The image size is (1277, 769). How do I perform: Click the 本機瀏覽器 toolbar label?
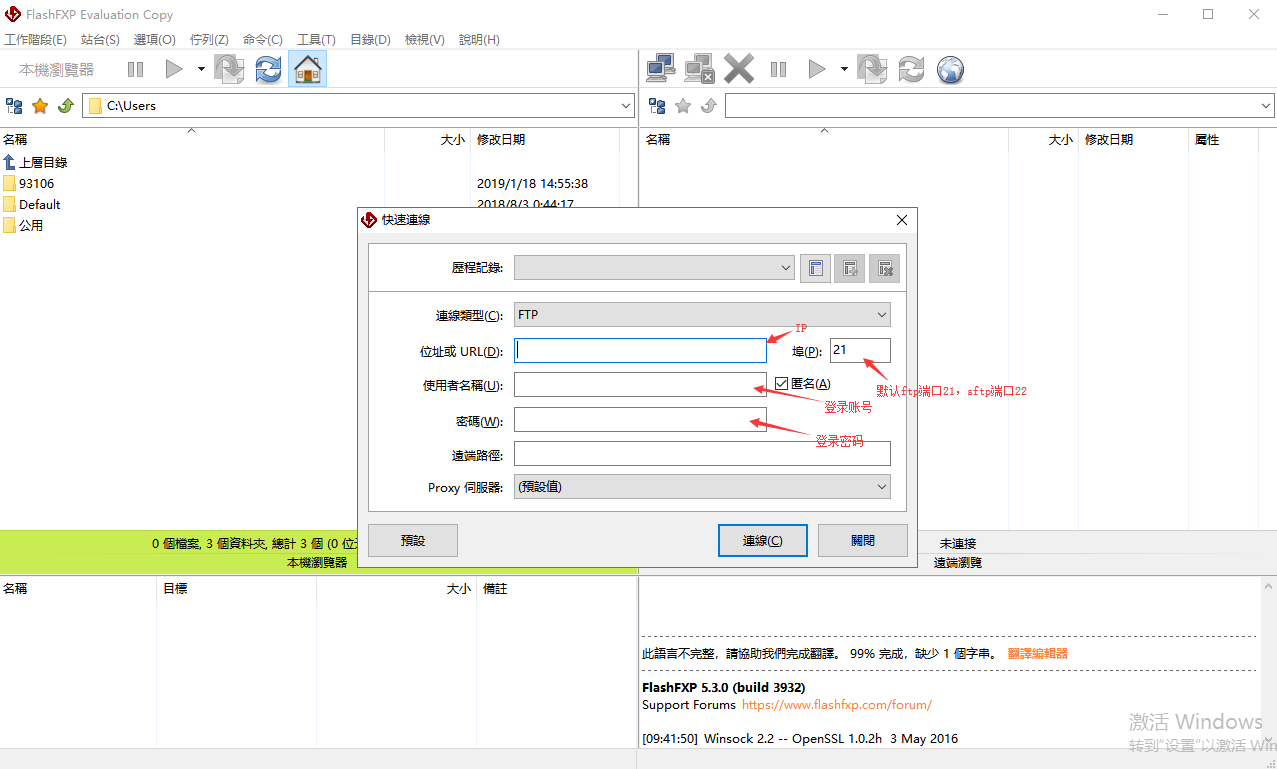57,69
